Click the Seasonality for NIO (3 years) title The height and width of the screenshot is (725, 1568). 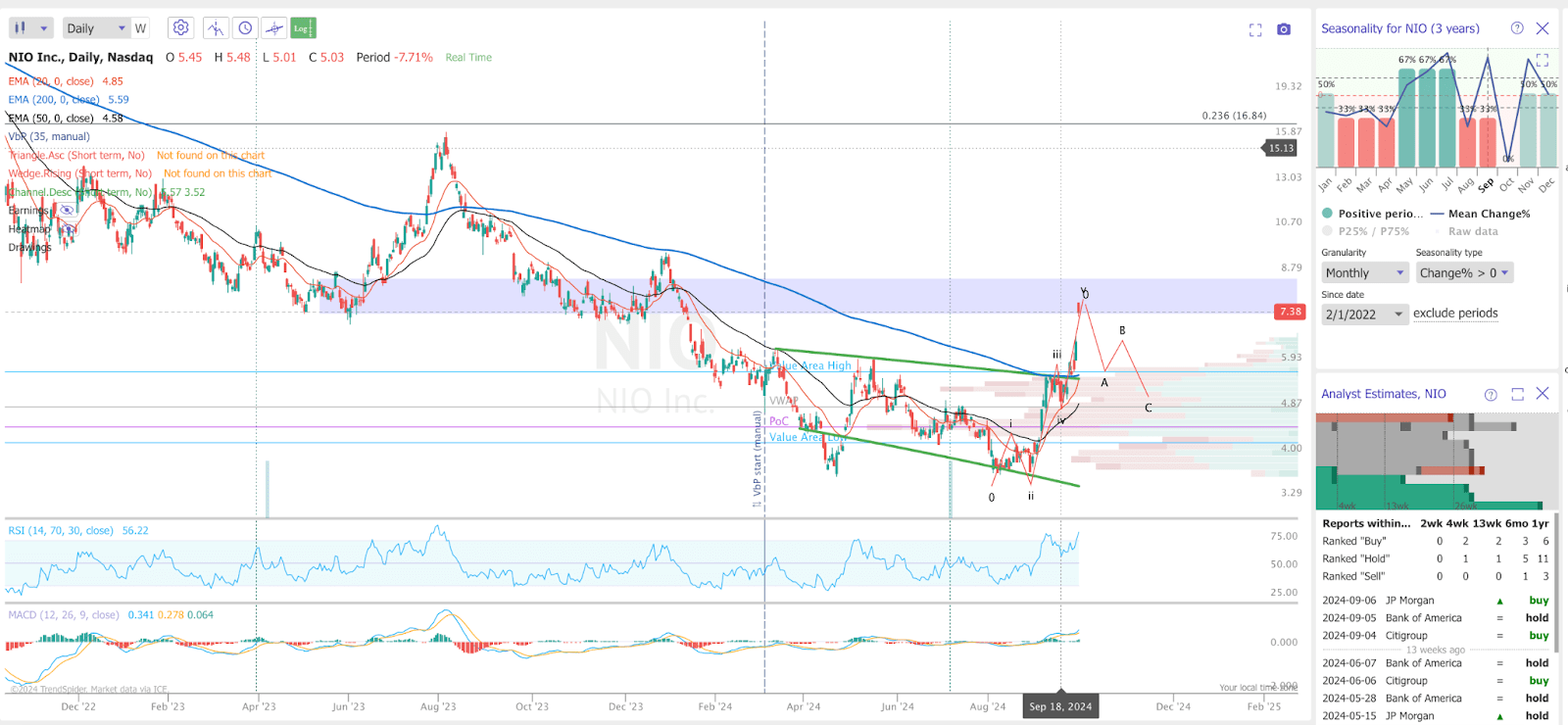point(1400,28)
